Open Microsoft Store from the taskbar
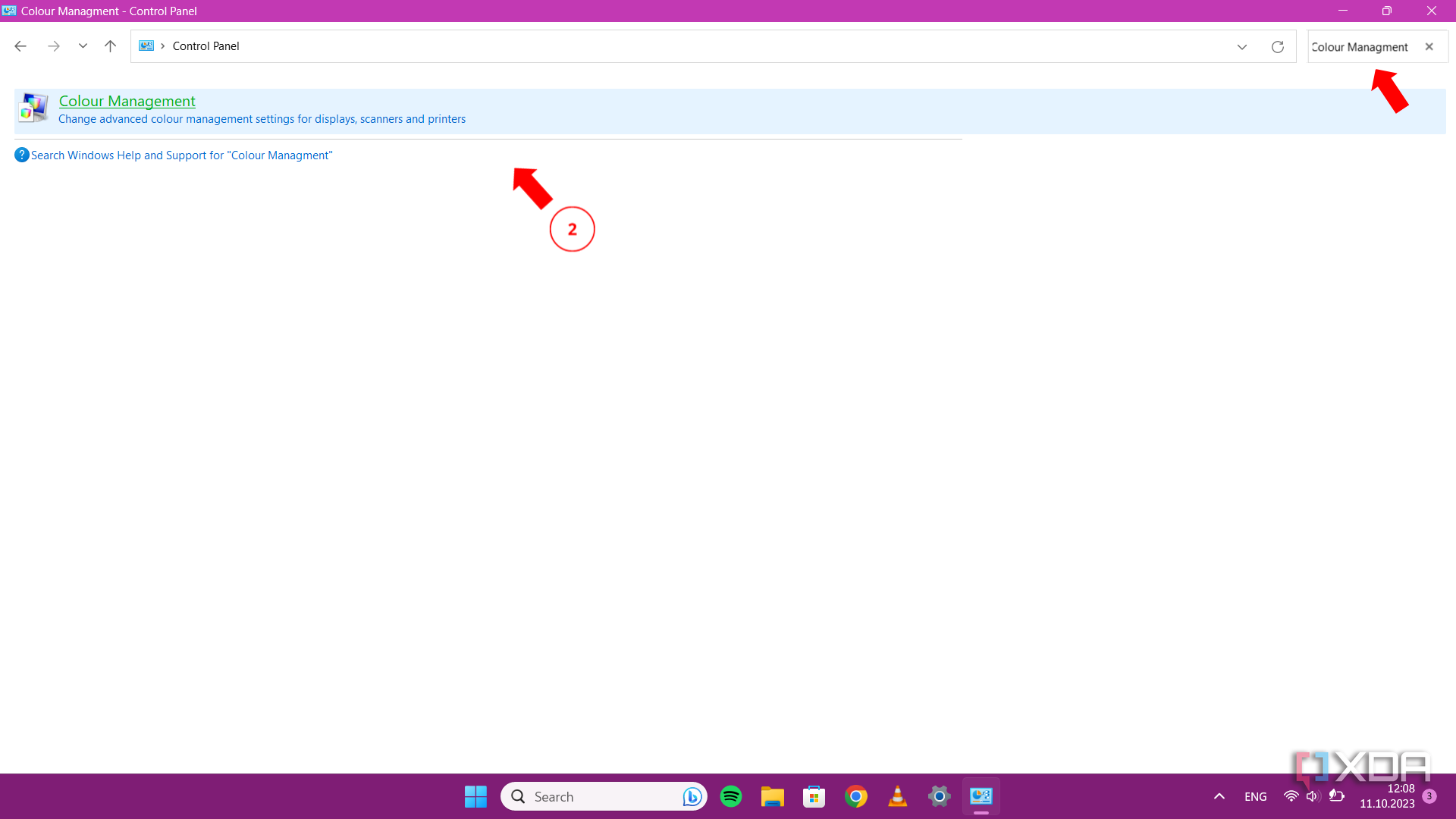This screenshot has width=1456, height=819. click(814, 796)
